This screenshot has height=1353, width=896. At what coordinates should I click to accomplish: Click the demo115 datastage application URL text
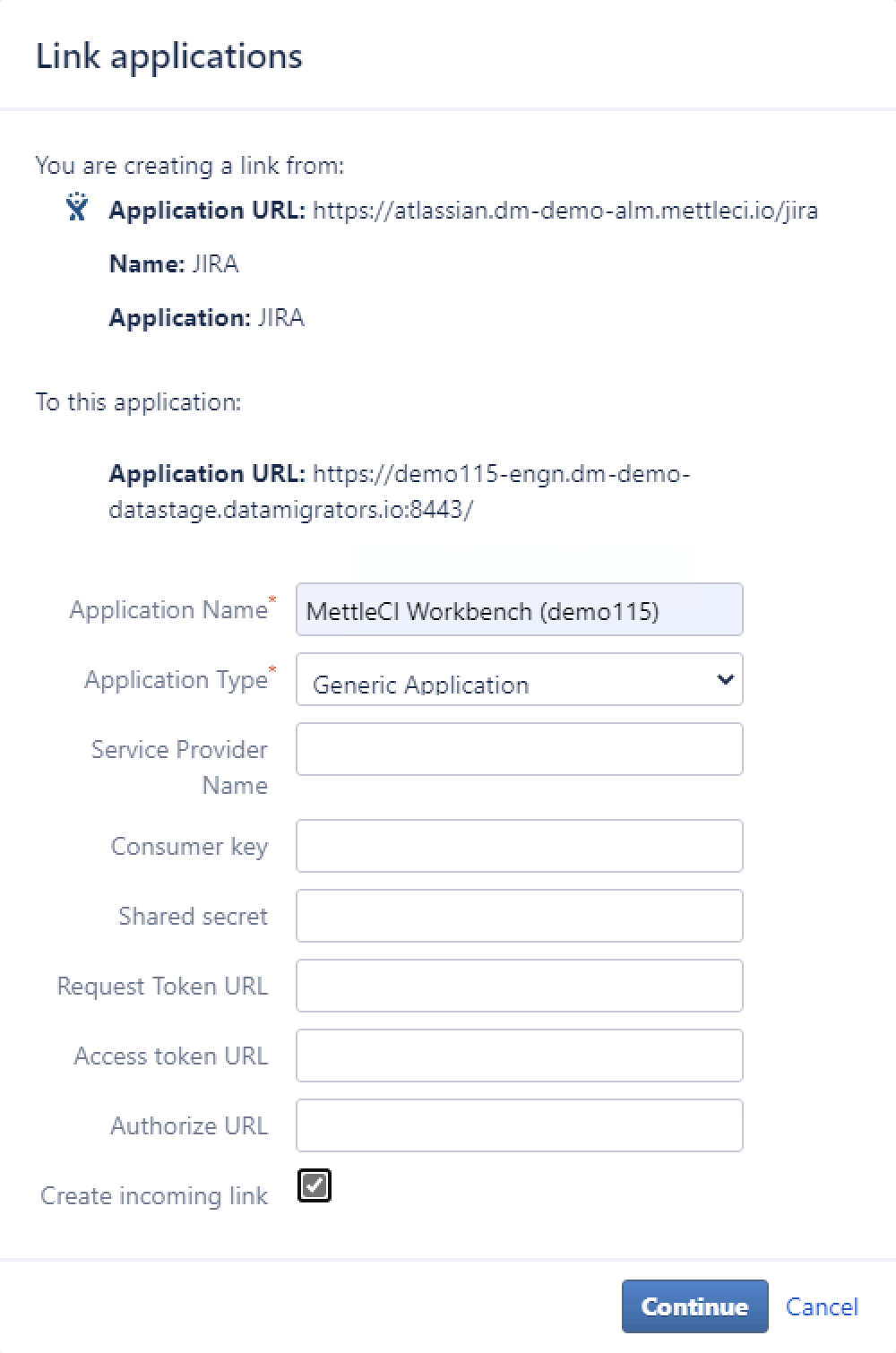399,492
